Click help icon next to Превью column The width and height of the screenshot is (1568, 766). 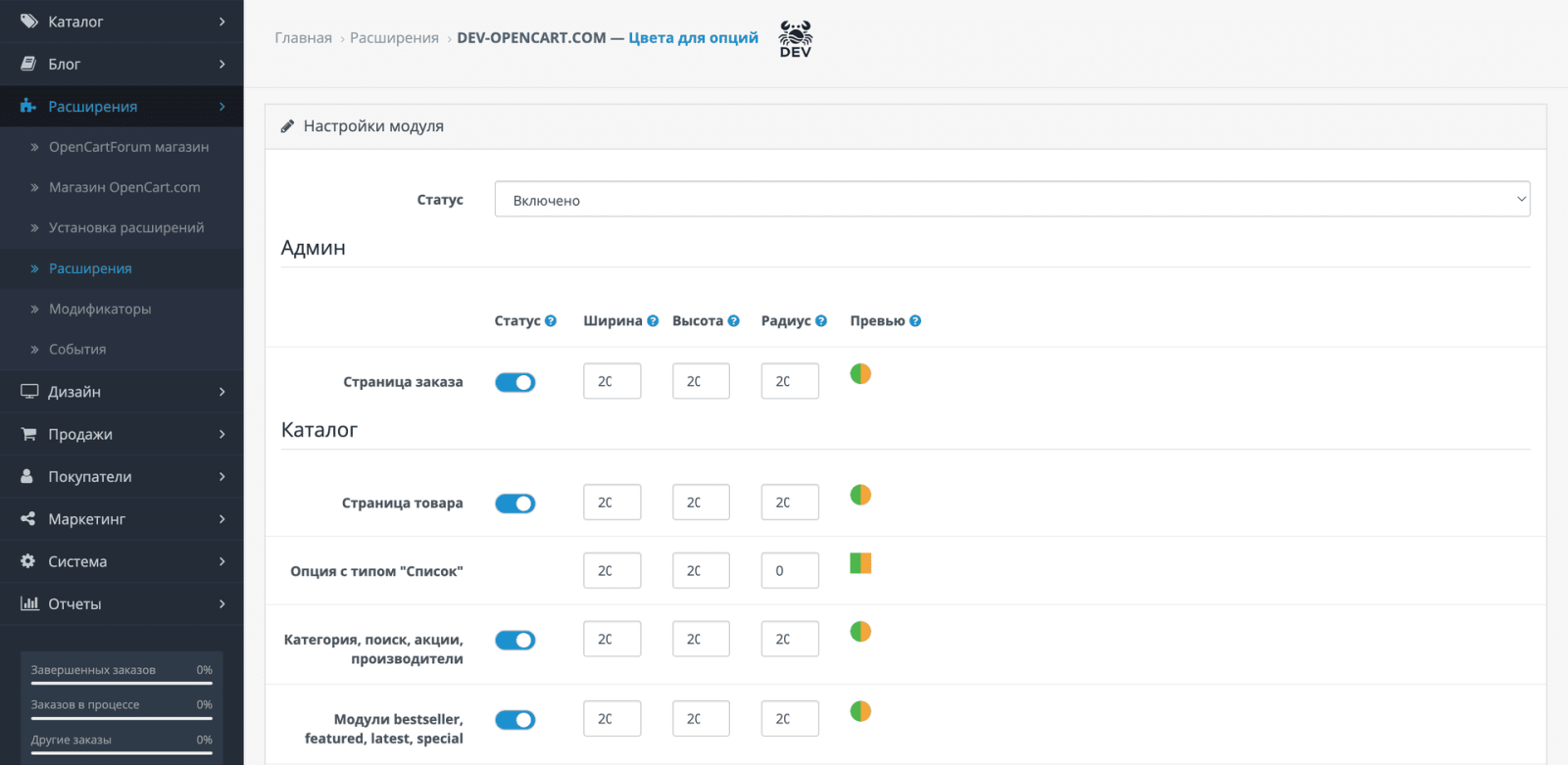915,320
